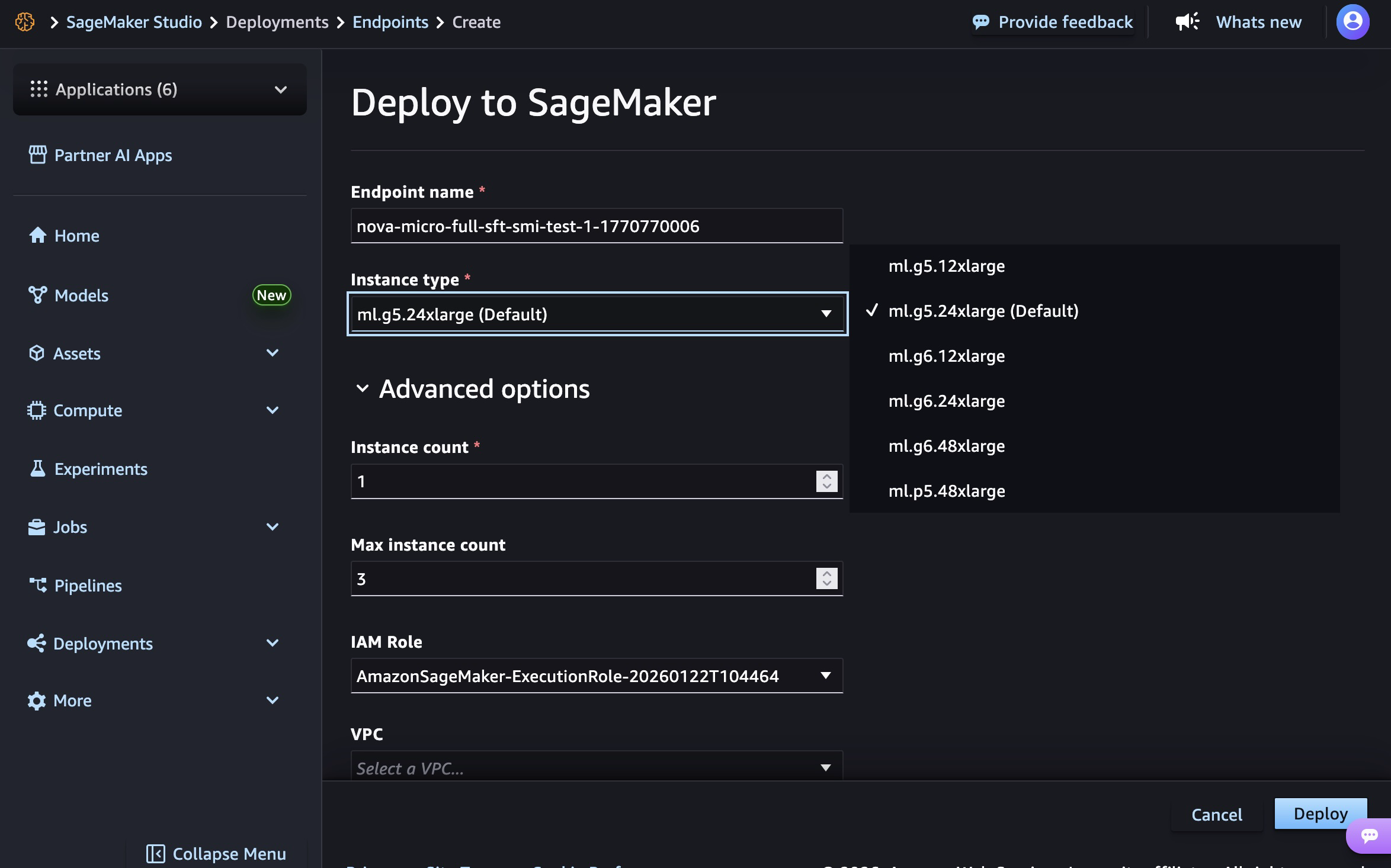Open Deployments from the breadcrumb trail
This screenshot has width=1391, height=868.
(x=277, y=22)
